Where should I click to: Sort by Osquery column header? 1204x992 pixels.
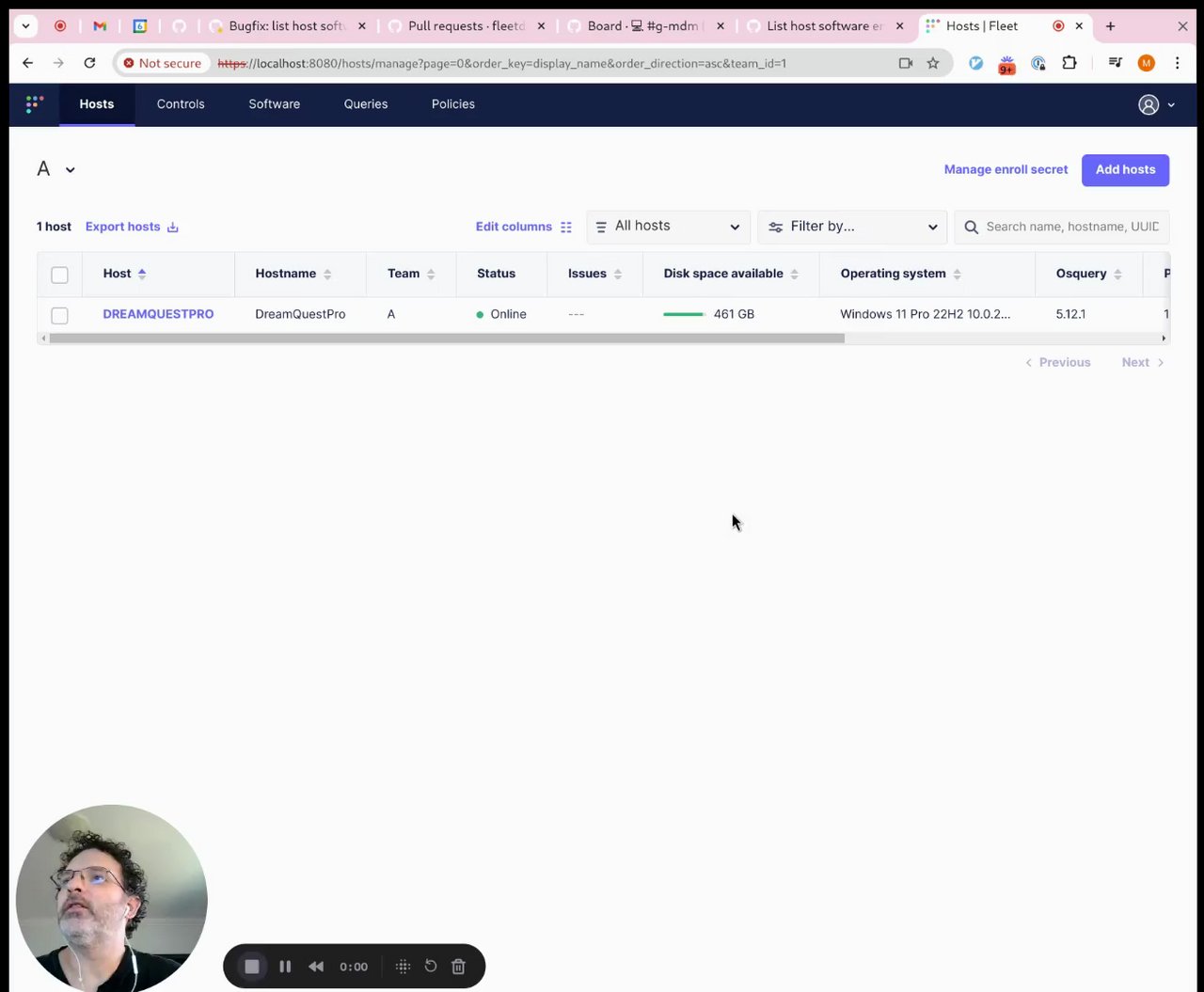(x=1089, y=274)
